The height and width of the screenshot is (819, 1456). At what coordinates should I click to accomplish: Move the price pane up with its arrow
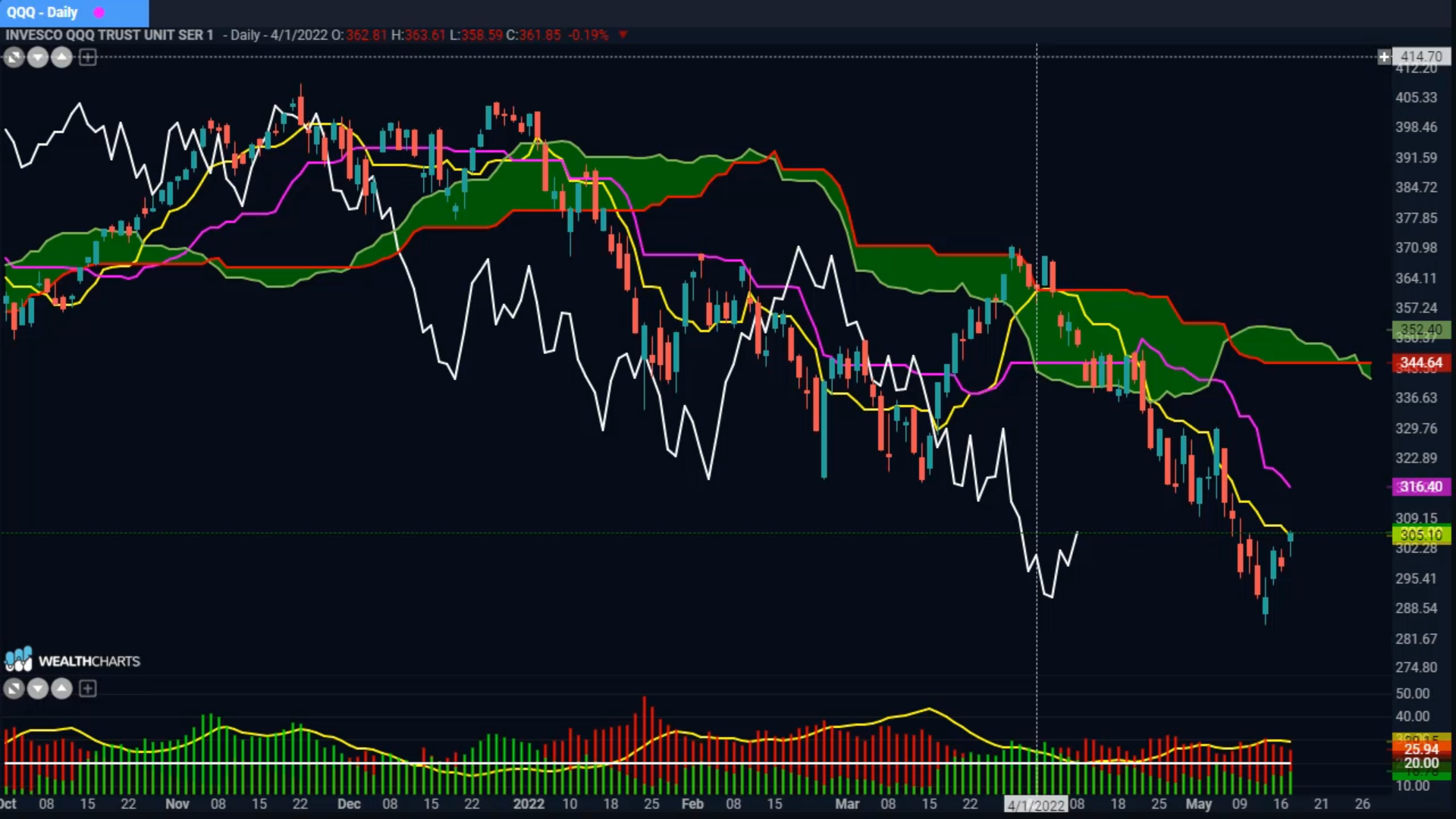62,57
